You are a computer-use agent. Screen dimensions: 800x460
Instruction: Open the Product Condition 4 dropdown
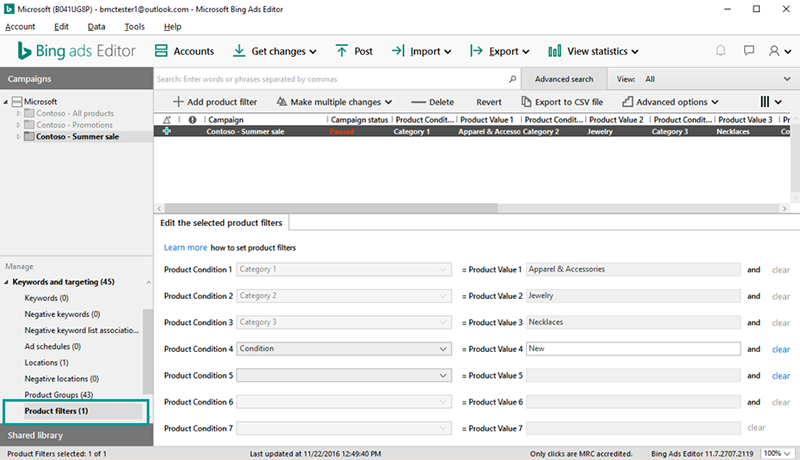[x=344, y=349]
